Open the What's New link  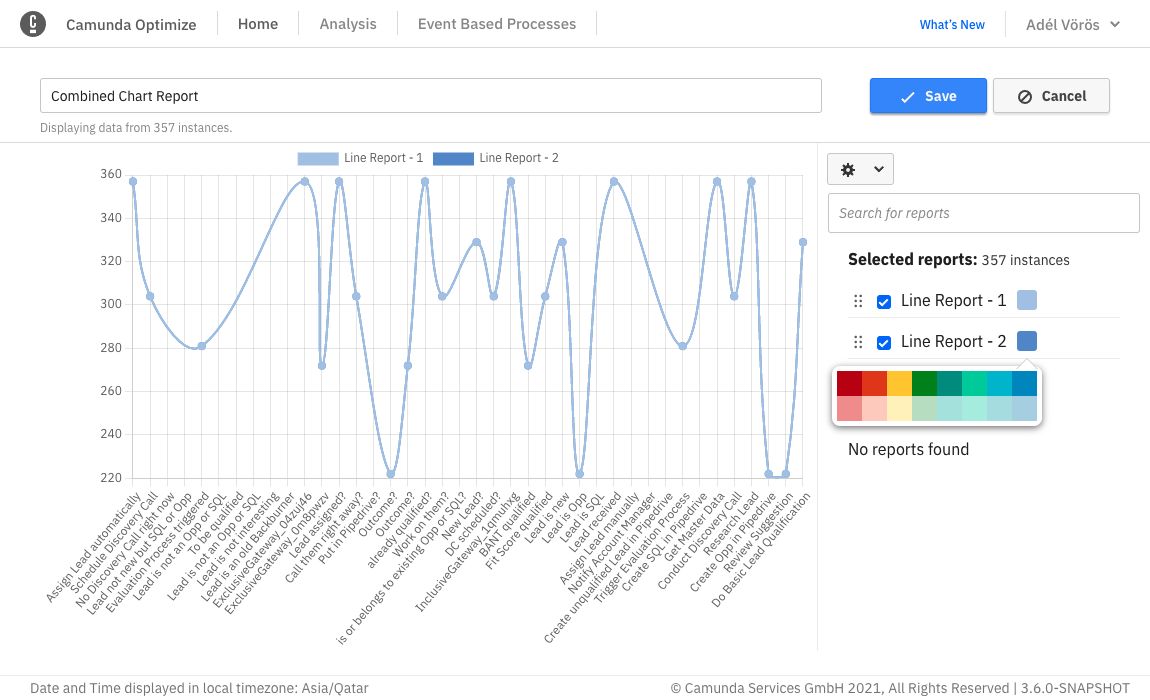point(952,25)
